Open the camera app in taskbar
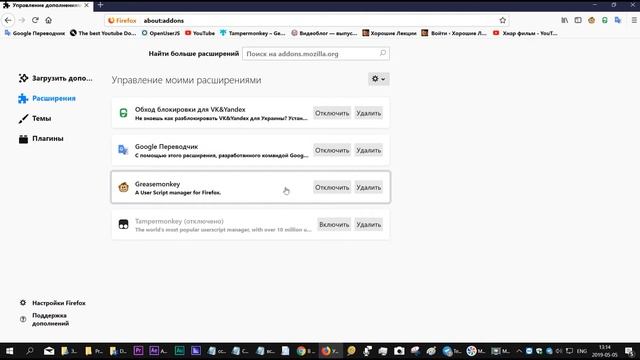 coord(399,351)
